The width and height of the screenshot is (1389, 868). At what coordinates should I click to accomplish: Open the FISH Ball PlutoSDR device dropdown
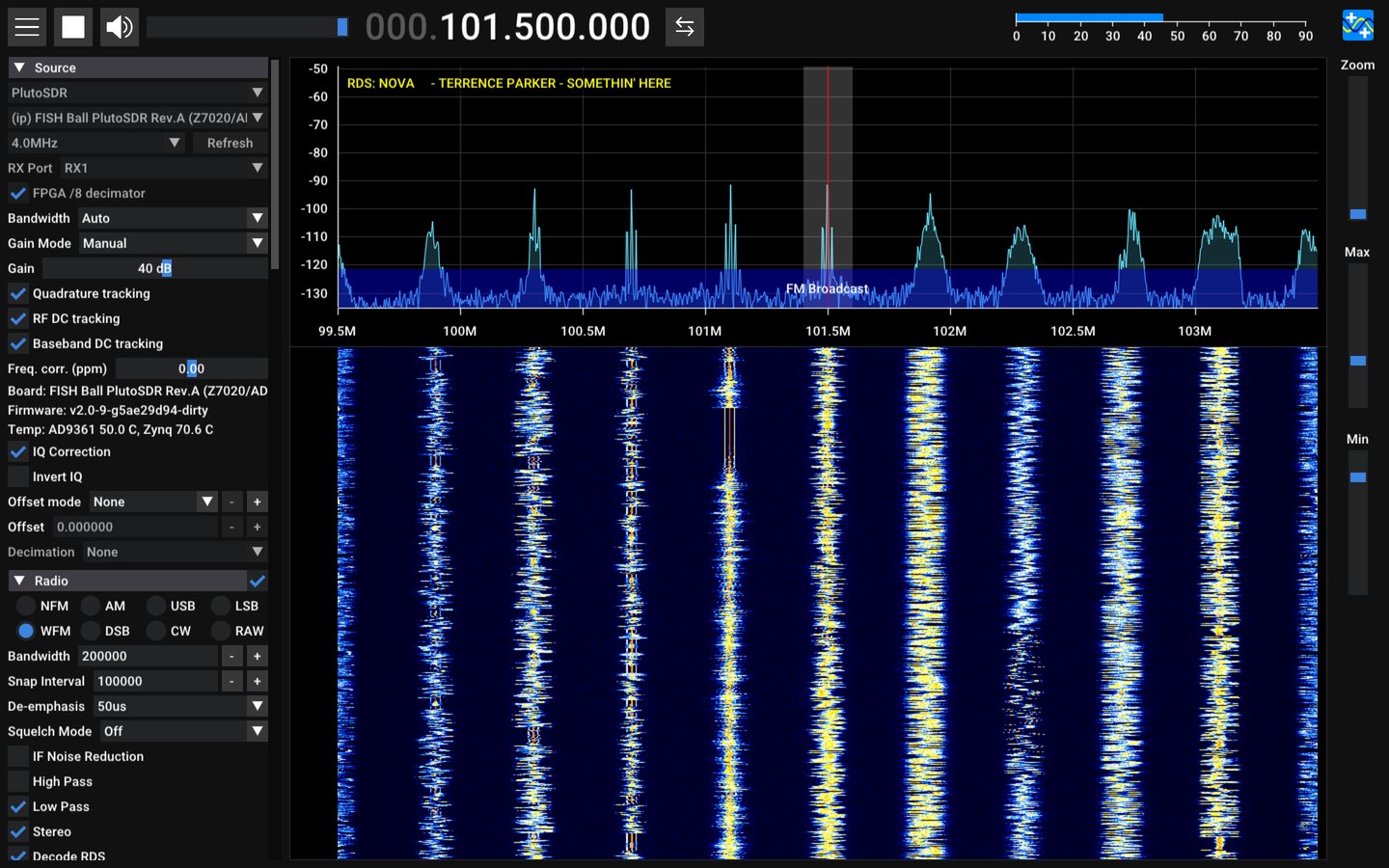tap(138, 118)
